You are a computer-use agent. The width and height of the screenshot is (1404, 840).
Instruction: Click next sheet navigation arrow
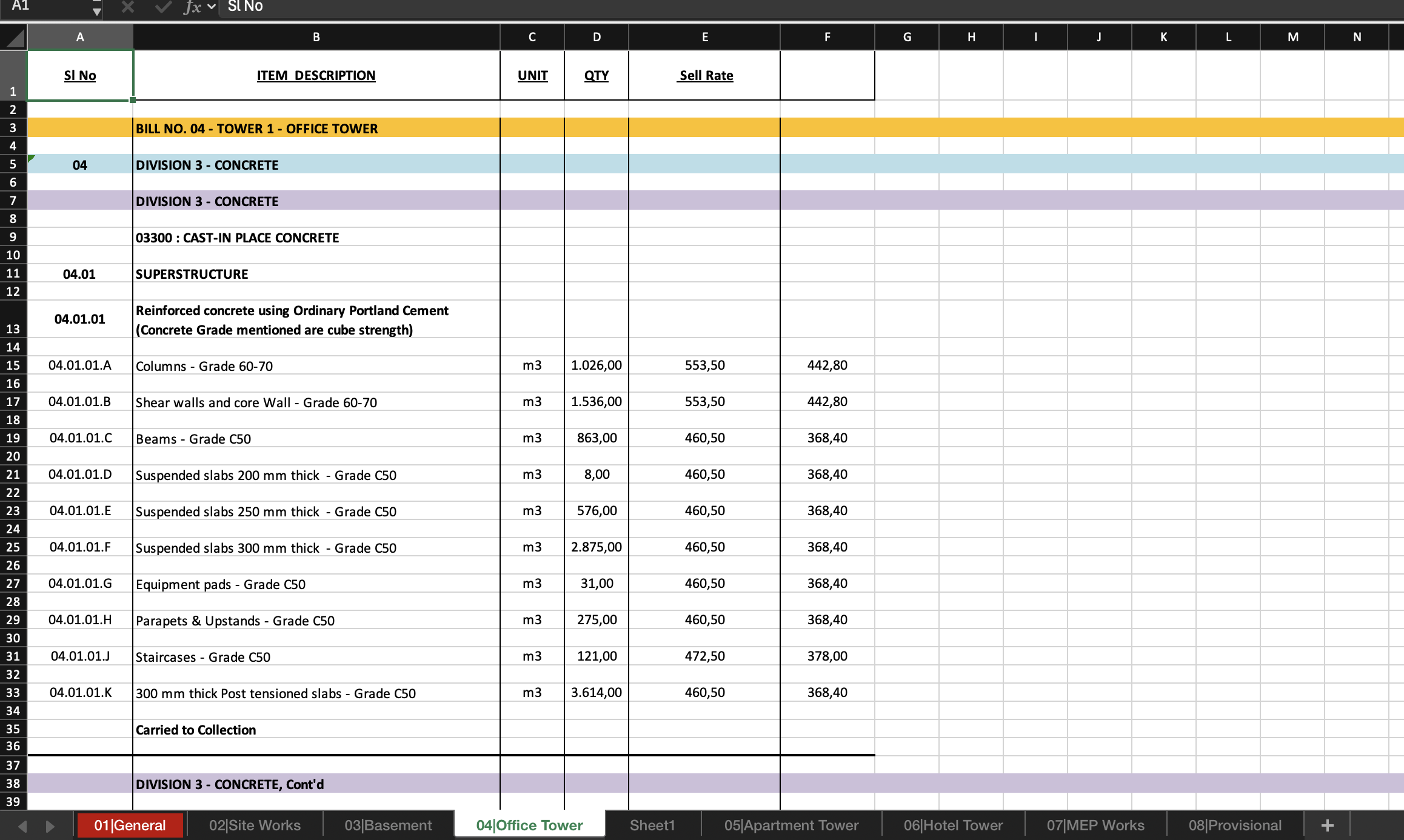click(50, 826)
